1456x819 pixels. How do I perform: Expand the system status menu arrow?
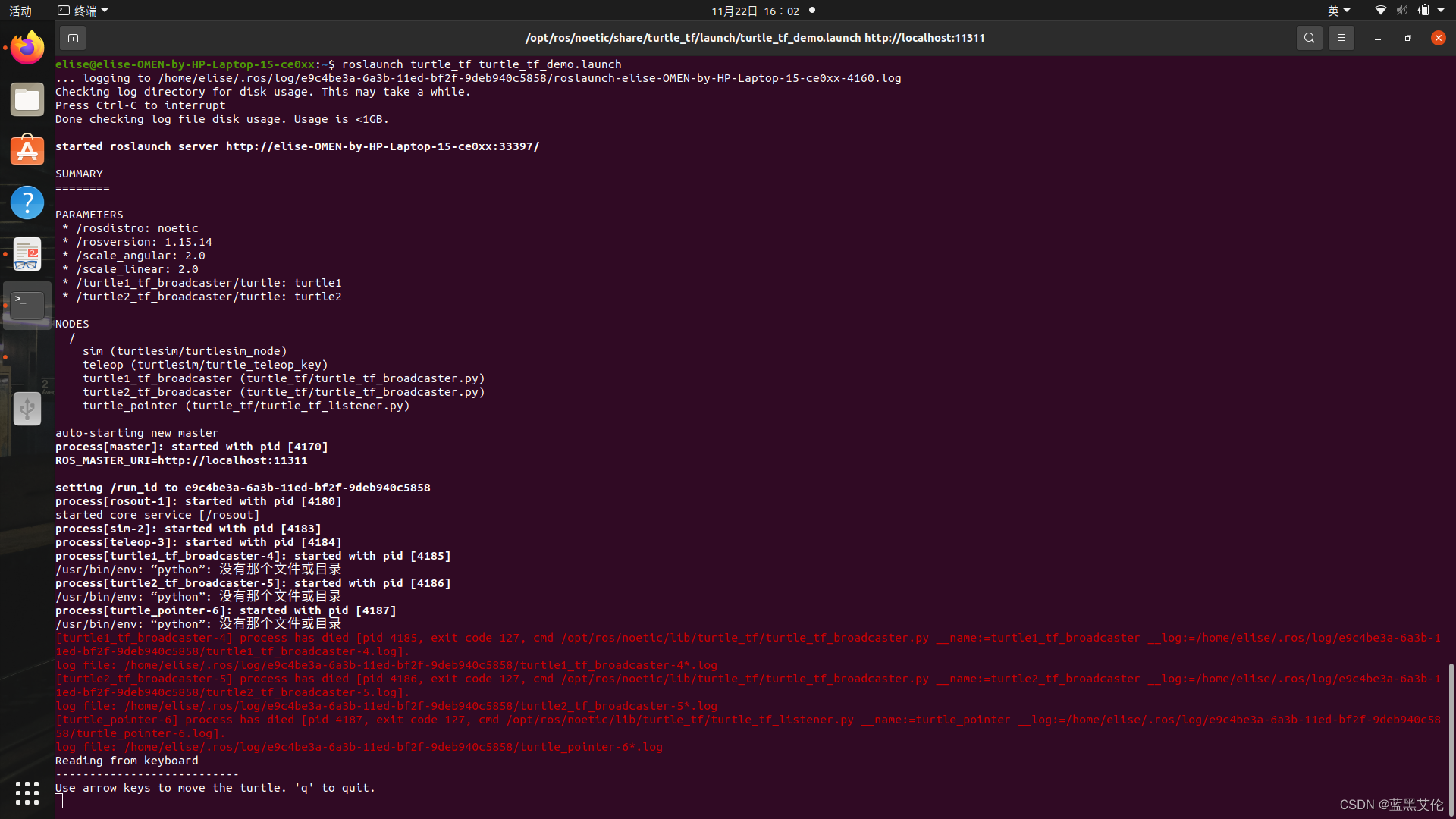1441,11
